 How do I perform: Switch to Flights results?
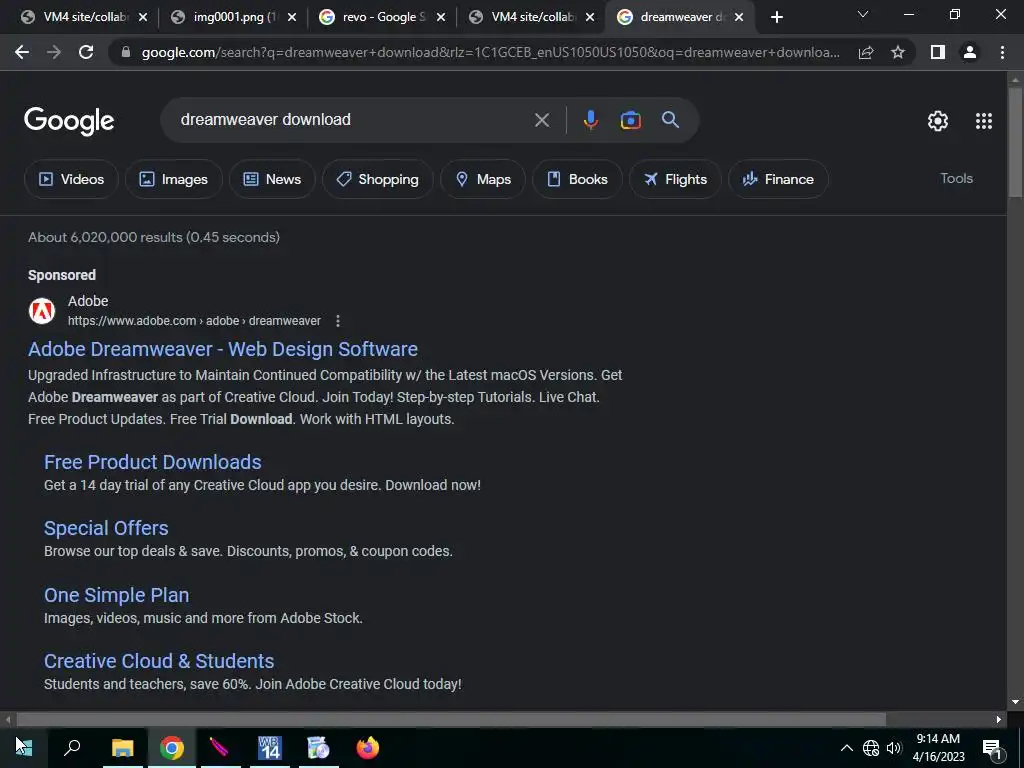coord(675,179)
